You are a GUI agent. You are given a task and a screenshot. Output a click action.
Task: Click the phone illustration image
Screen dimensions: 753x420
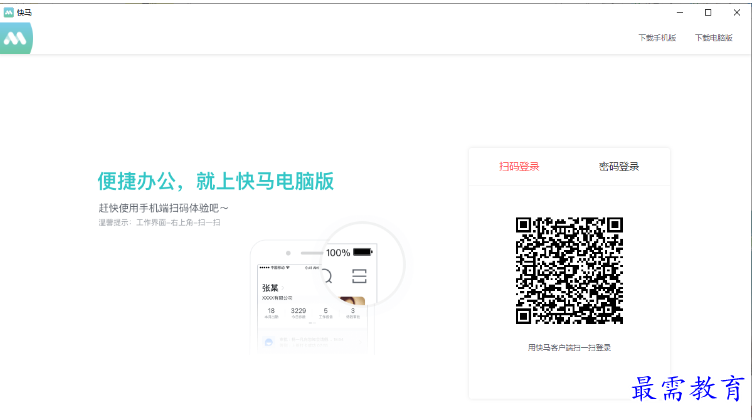point(327,288)
